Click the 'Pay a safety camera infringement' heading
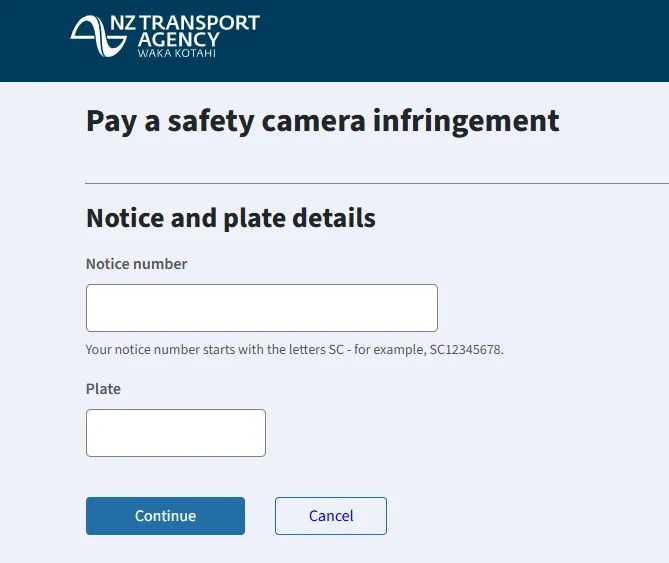The height and width of the screenshot is (563, 669). (x=323, y=122)
